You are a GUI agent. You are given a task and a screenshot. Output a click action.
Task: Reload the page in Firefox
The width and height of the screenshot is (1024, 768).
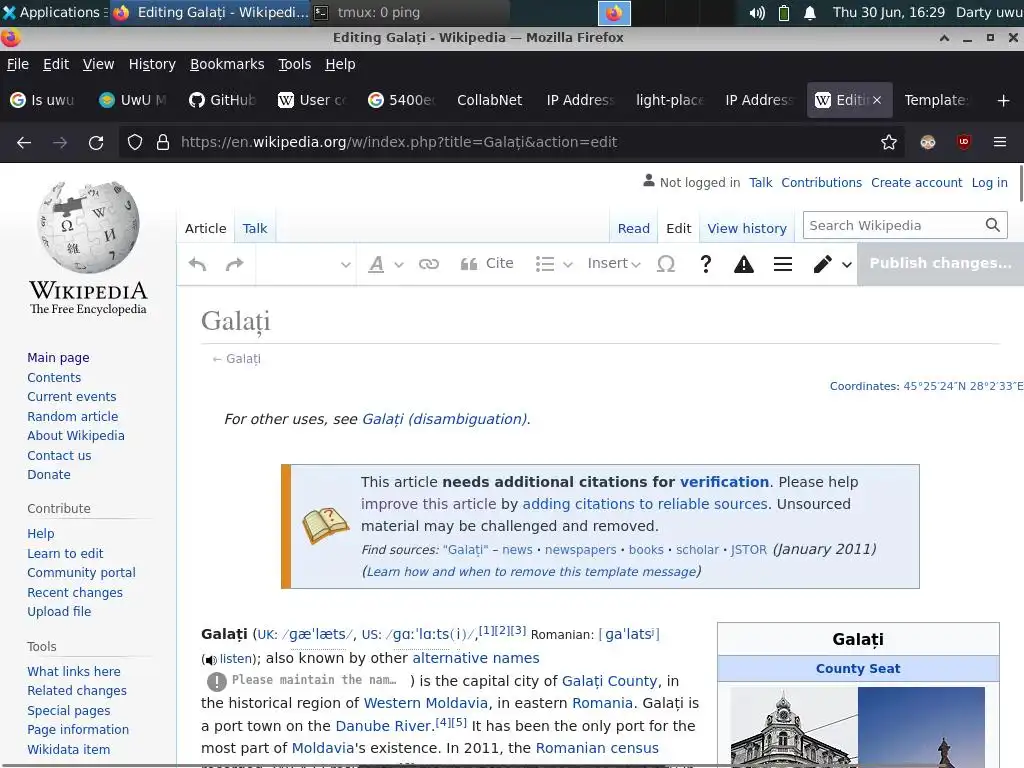[x=96, y=142]
